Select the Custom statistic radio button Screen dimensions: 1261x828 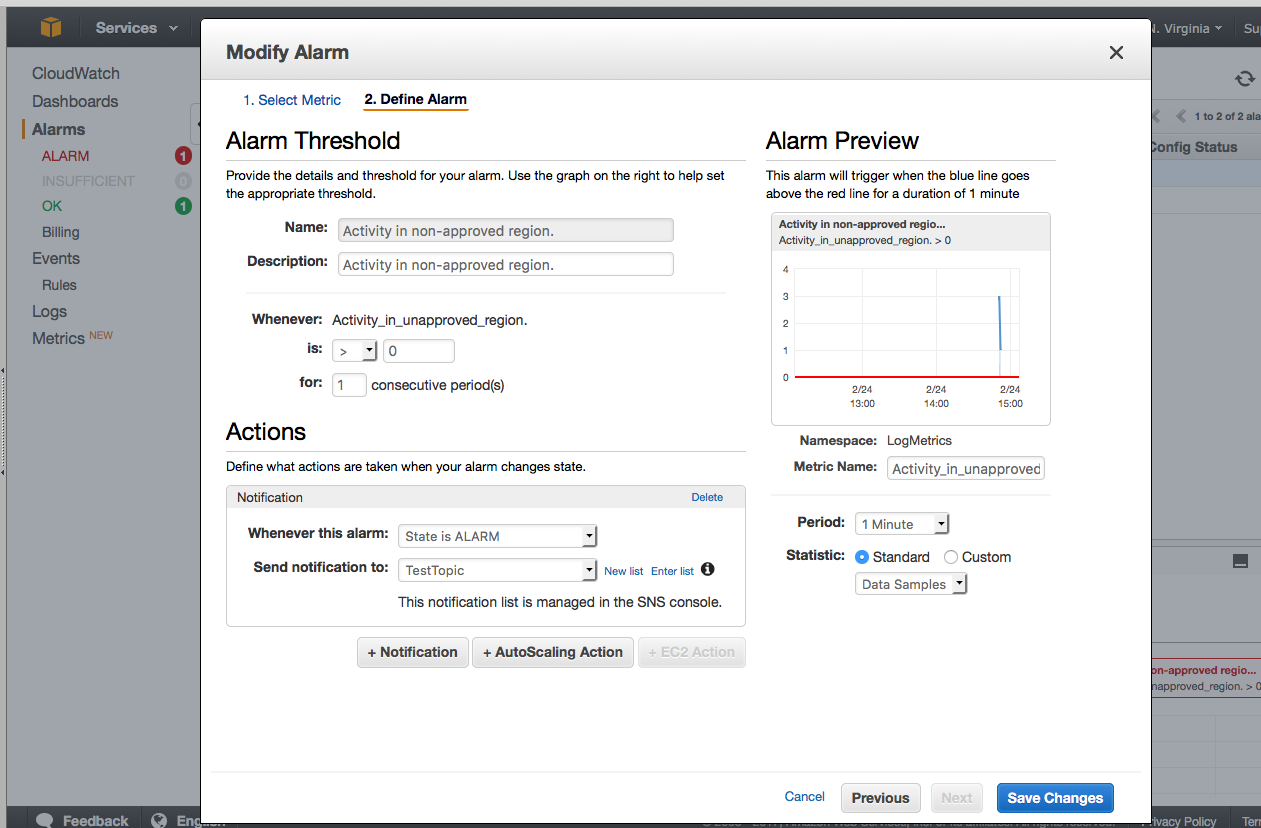click(951, 557)
